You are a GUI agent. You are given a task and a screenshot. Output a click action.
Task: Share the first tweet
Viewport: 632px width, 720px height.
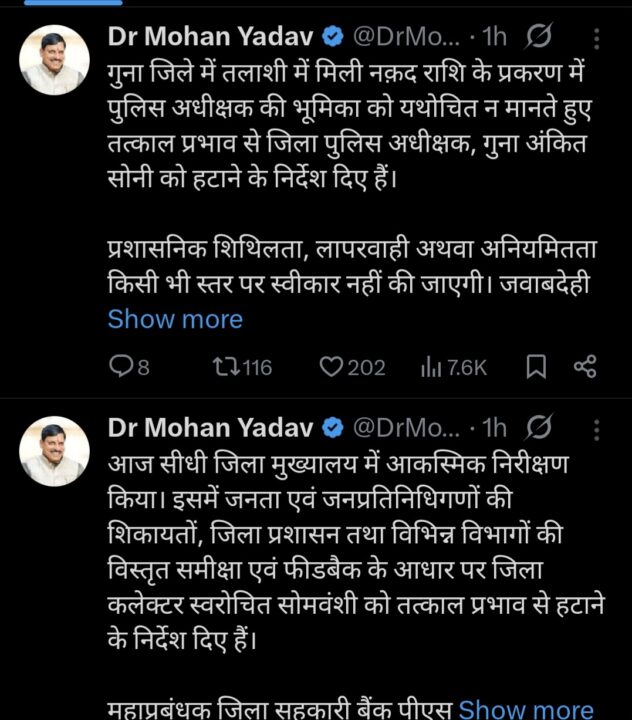[585, 368]
